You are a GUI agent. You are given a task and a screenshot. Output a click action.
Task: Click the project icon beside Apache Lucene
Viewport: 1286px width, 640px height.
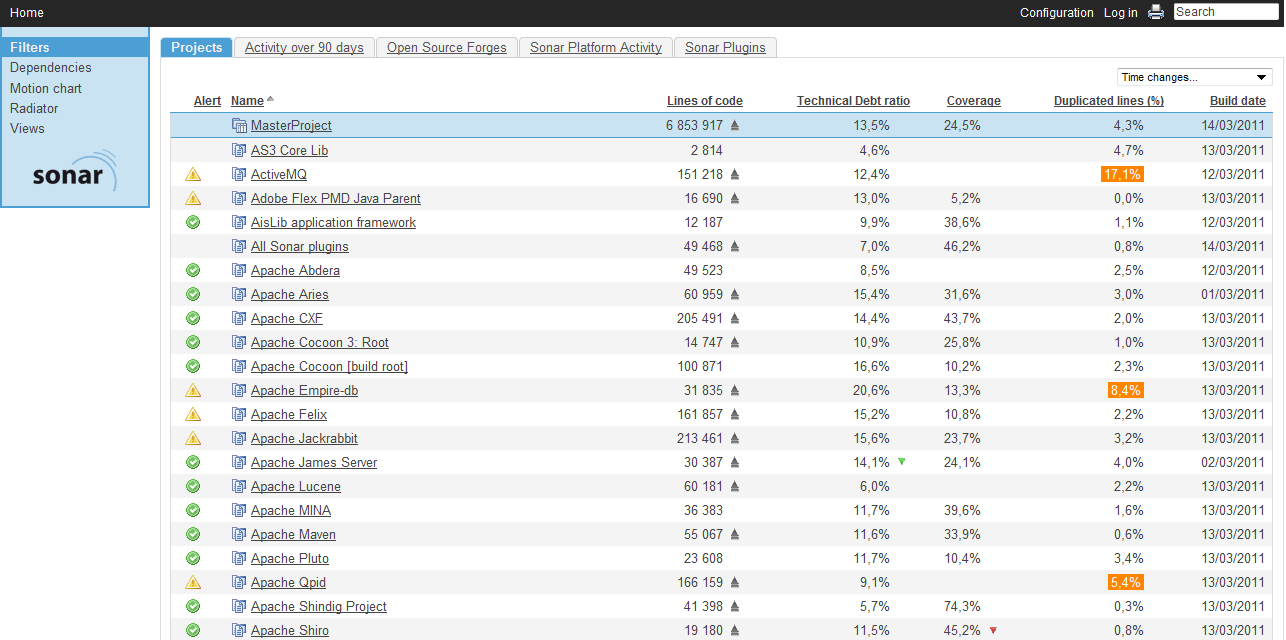click(239, 486)
